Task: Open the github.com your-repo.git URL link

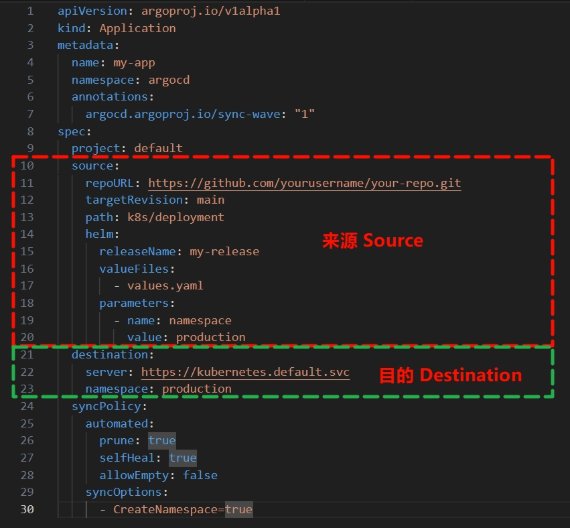Action: [305, 183]
